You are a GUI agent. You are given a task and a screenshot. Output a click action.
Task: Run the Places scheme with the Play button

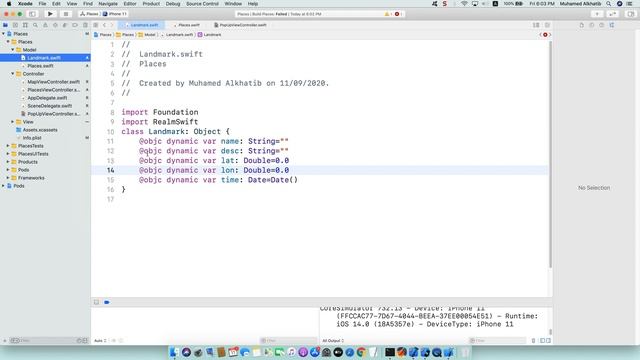(50, 14)
